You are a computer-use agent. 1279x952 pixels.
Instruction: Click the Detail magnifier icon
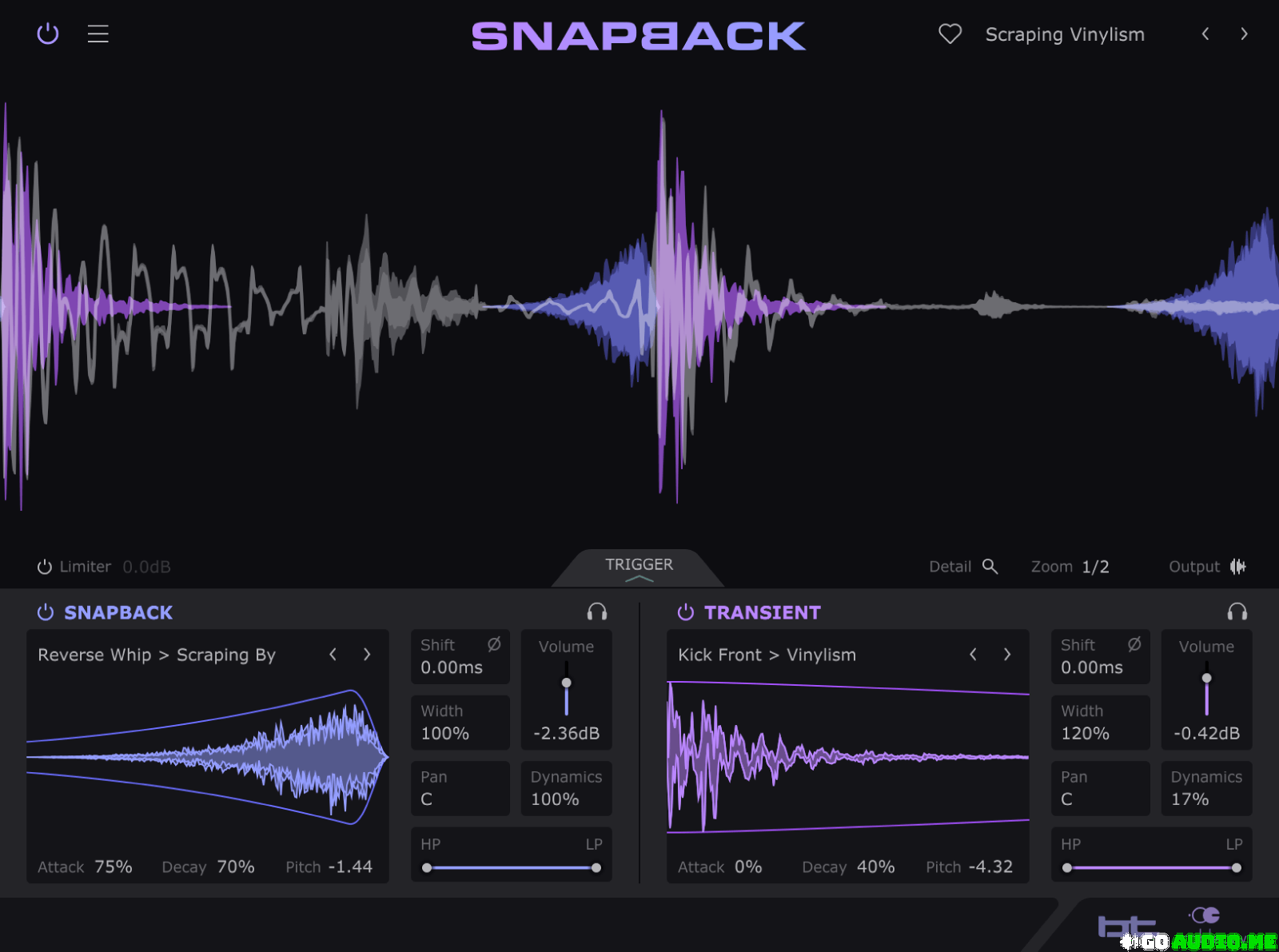pyautogui.click(x=990, y=566)
